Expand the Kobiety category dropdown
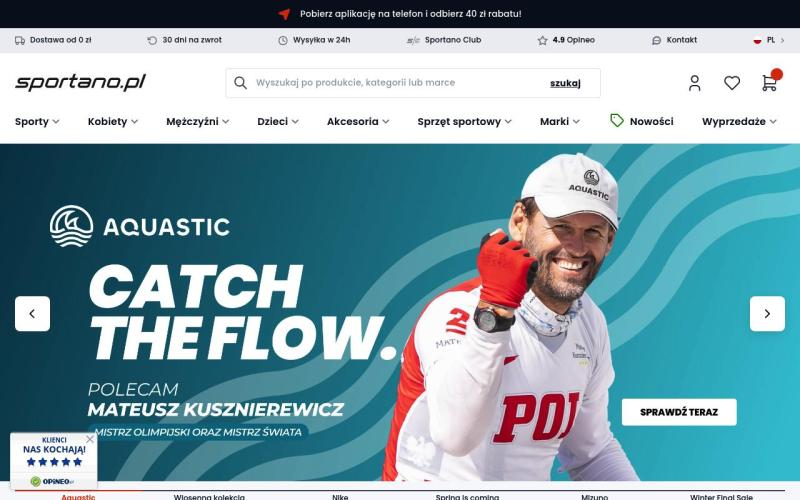800x500 pixels. click(x=113, y=121)
